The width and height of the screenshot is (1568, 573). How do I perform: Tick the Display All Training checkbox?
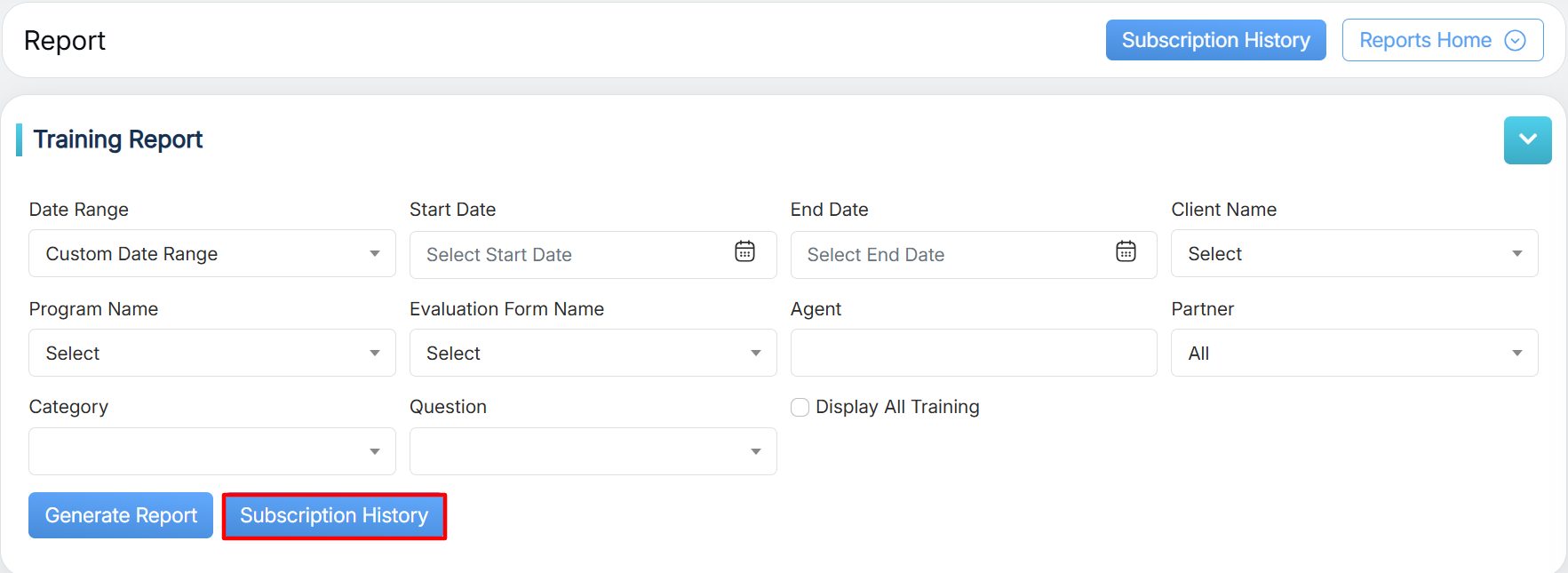coord(800,407)
